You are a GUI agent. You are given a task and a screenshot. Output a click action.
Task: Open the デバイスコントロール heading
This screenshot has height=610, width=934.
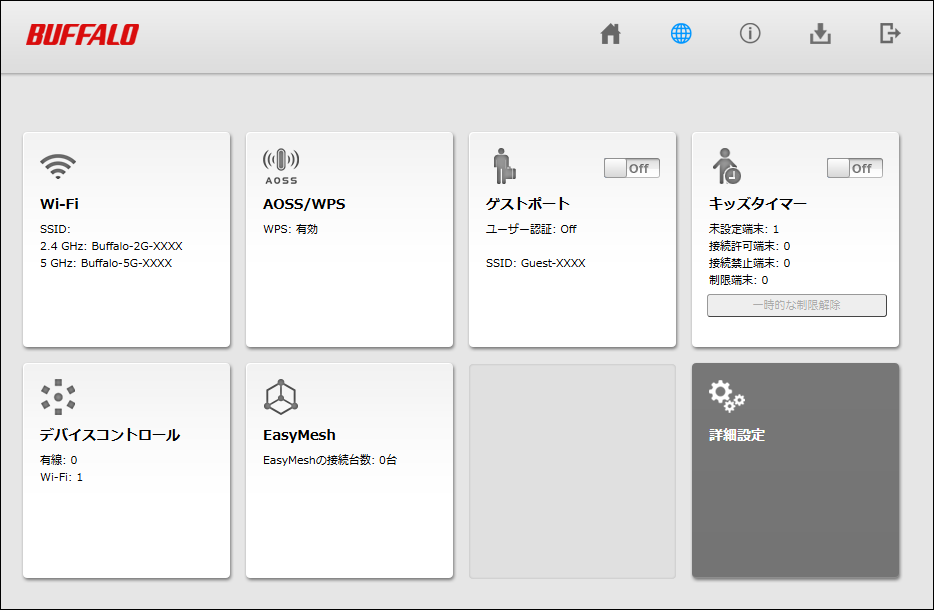tap(110, 435)
